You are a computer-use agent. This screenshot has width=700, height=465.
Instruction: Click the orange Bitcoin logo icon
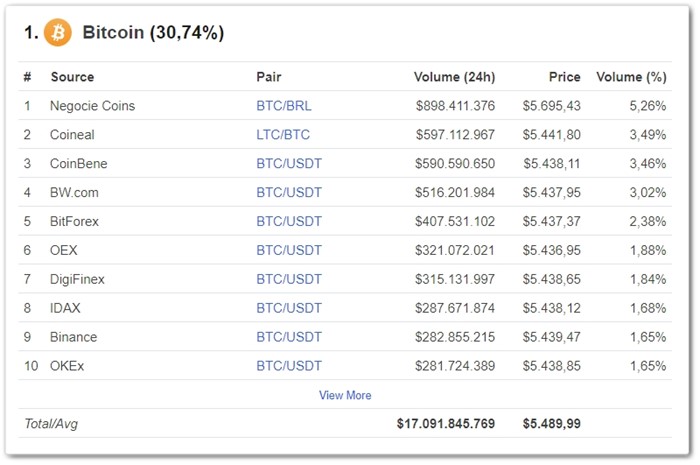(x=58, y=33)
